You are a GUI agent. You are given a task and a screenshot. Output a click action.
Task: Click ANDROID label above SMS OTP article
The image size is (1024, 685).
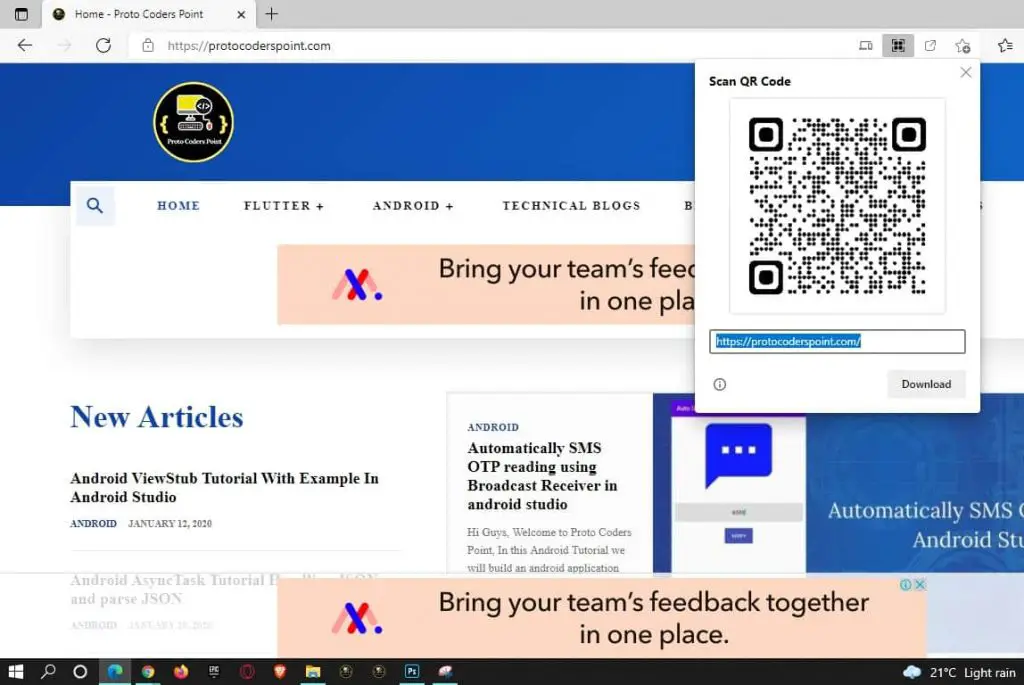493,427
